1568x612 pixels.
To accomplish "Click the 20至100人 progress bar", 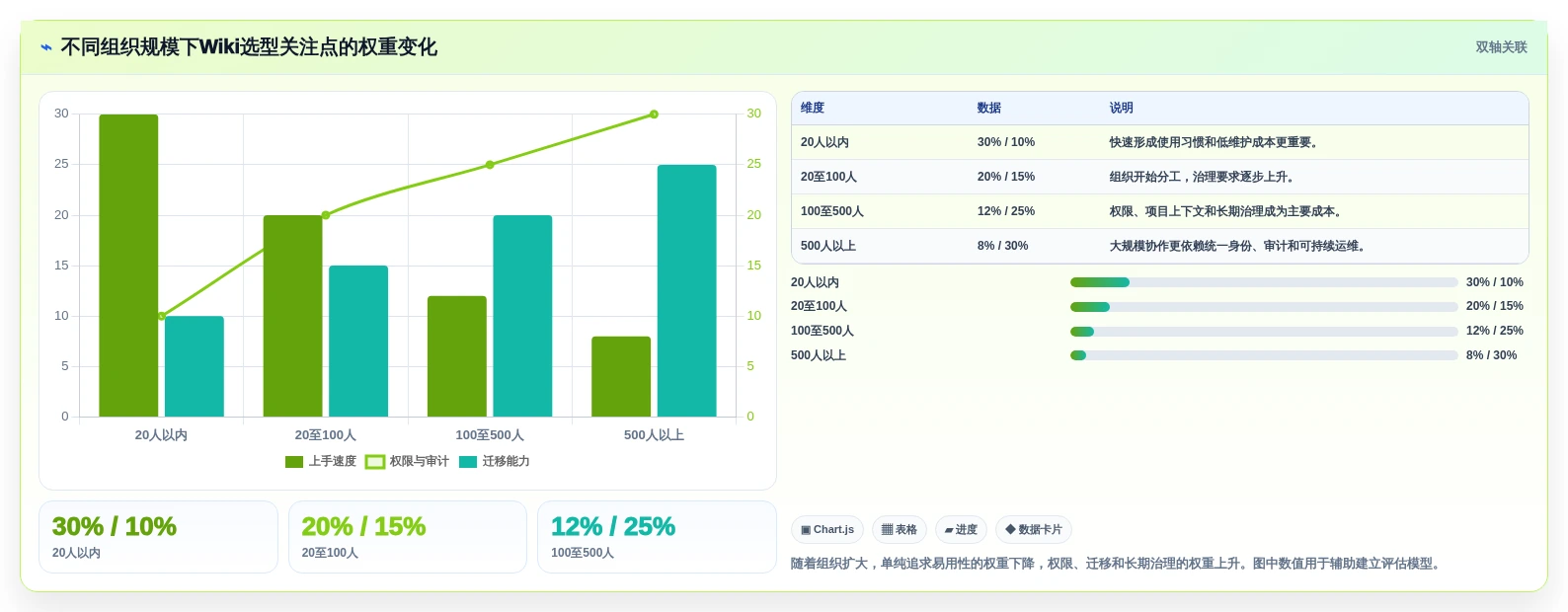I will click(x=1264, y=307).
